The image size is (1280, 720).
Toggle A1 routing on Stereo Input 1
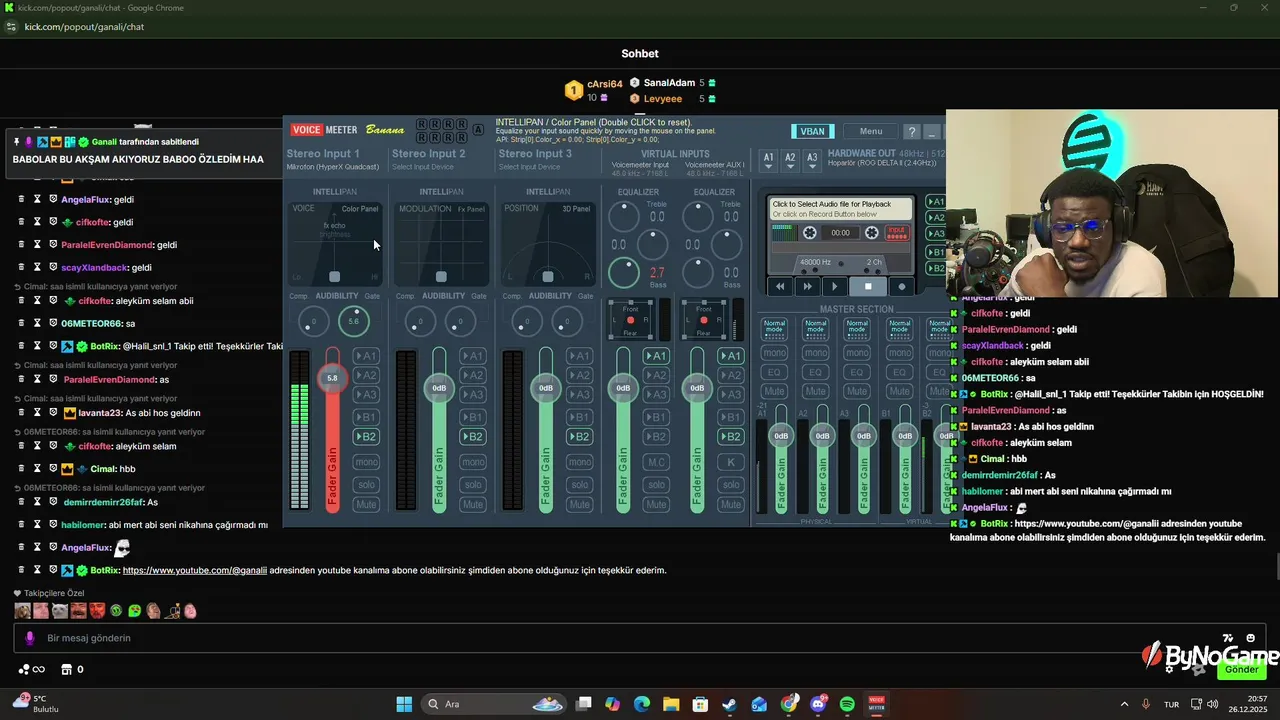click(x=366, y=356)
